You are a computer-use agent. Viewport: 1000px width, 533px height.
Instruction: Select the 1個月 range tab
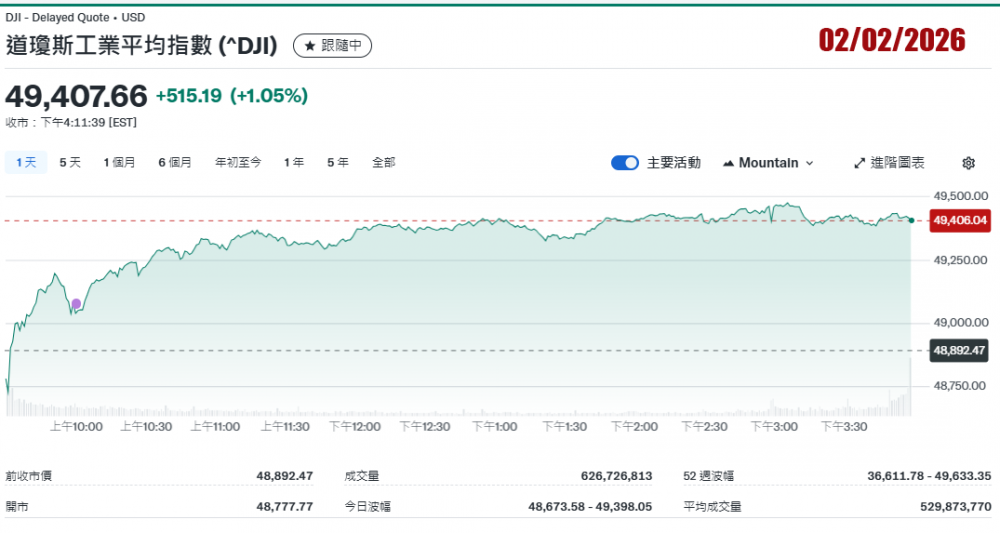click(x=119, y=162)
